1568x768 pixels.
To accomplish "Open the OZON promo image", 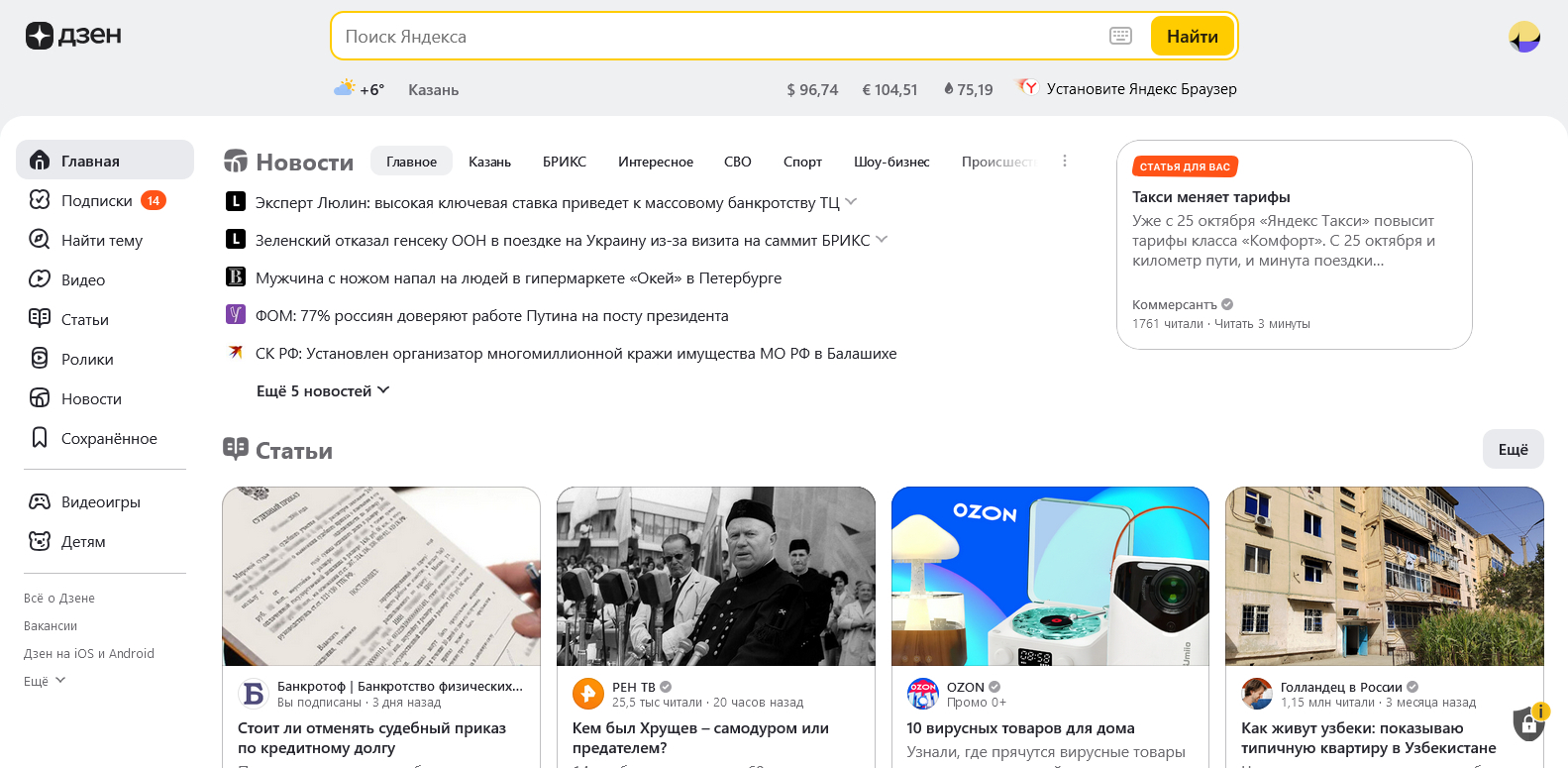I will pyautogui.click(x=1050, y=576).
